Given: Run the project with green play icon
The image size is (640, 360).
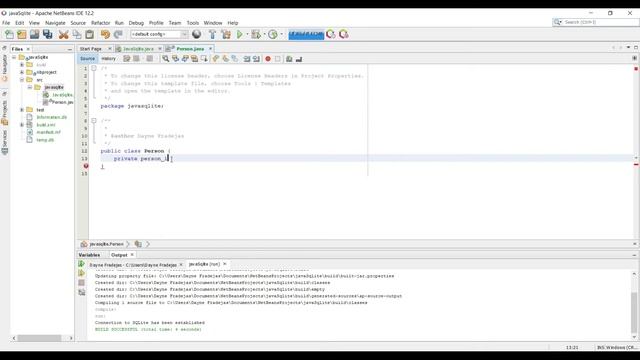Looking at the screenshot, I should coord(240,34).
